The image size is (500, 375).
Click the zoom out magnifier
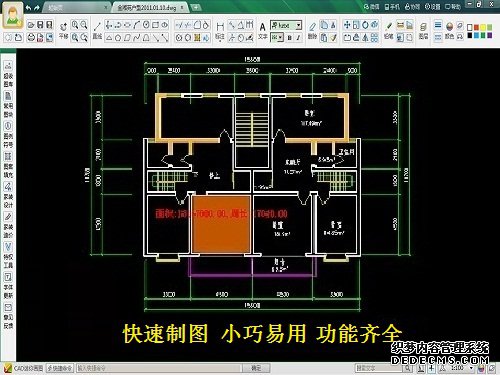click(84, 25)
